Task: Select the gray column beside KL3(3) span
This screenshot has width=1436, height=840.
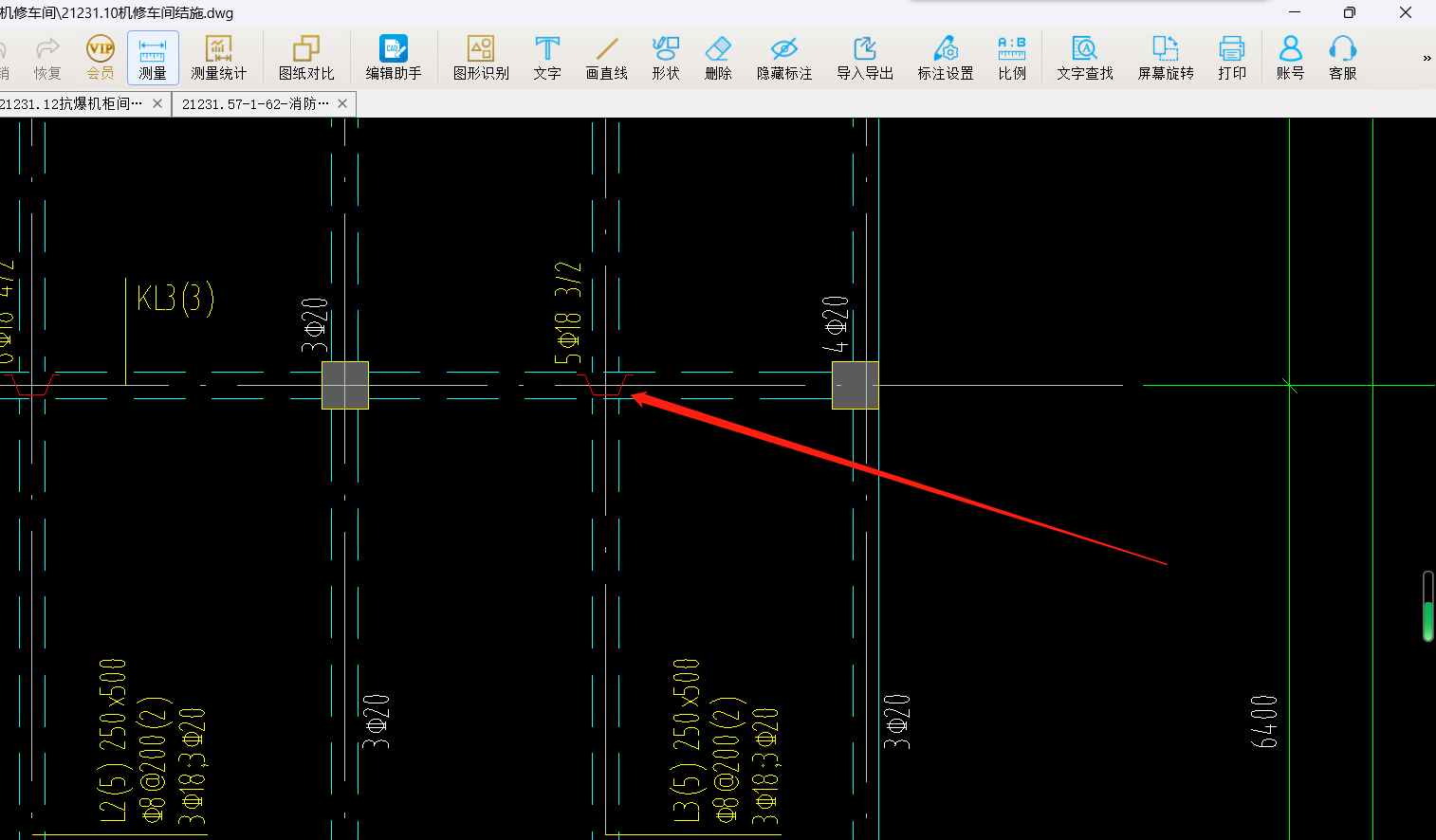Action: tap(345, 385)
